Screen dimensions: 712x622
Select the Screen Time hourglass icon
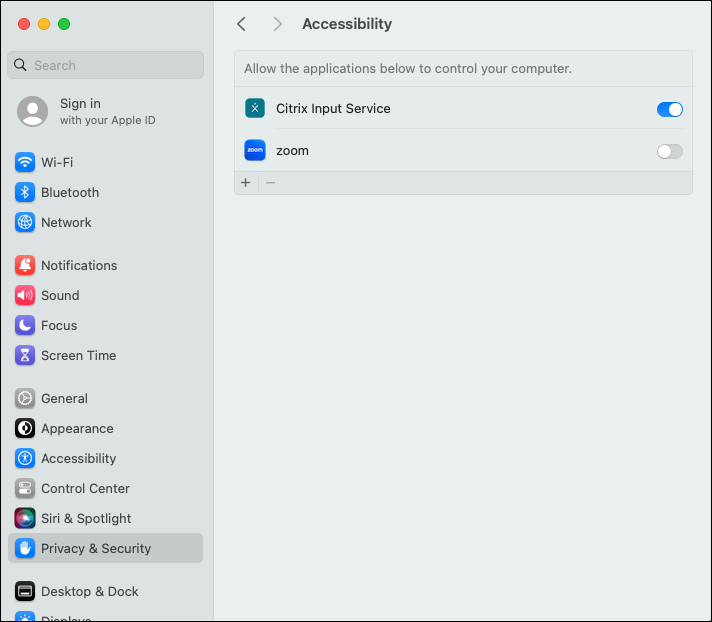click(25, 355)
